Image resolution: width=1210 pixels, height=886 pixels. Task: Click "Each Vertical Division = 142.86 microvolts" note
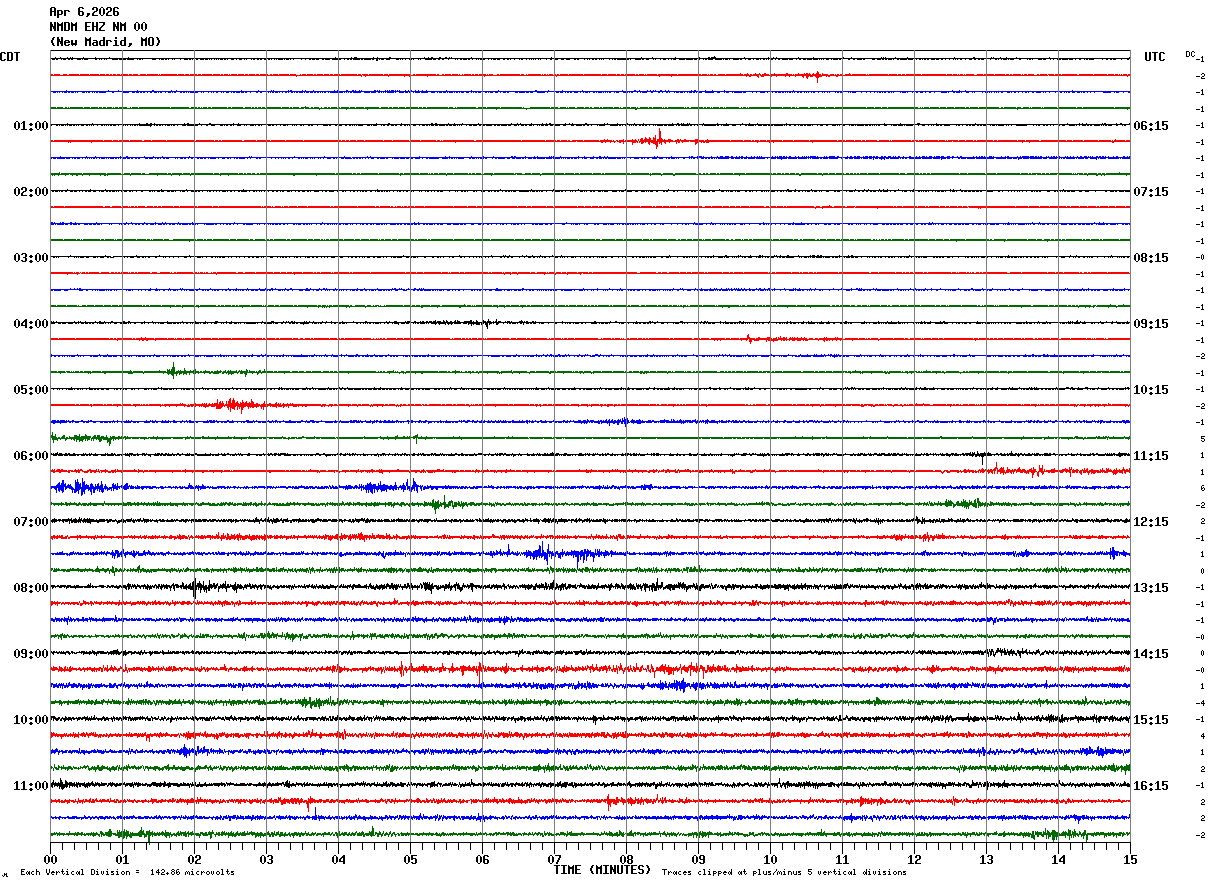pyautogui.click(x=127, y=873)
